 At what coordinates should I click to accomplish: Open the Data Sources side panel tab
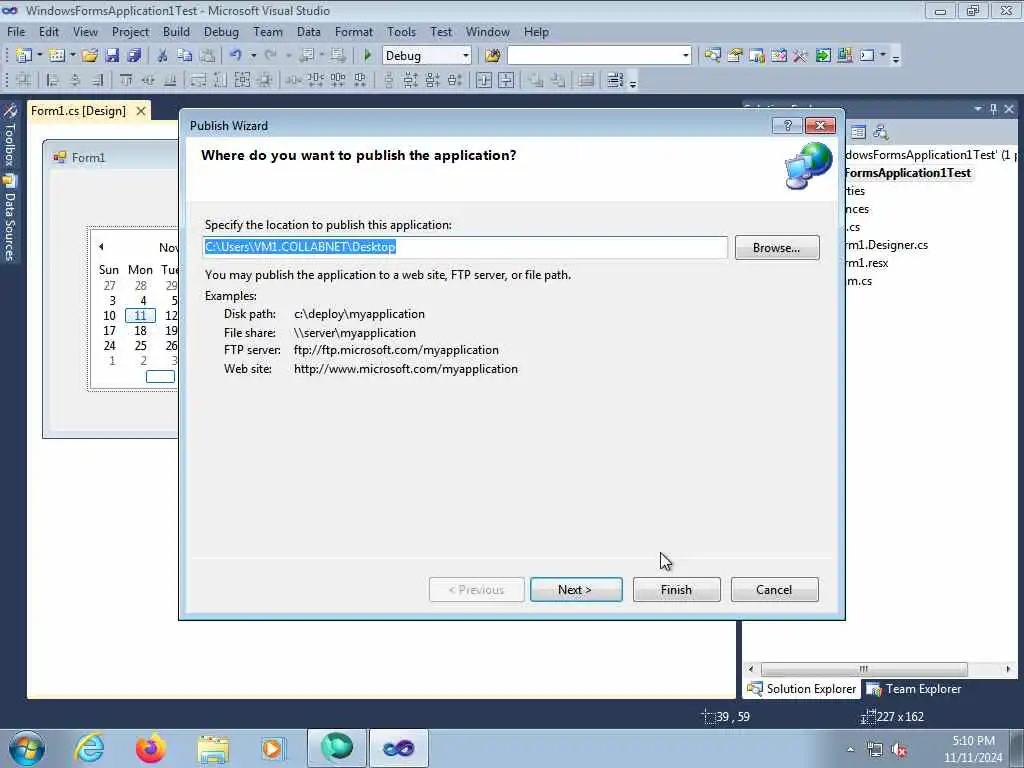click(9, 219)
